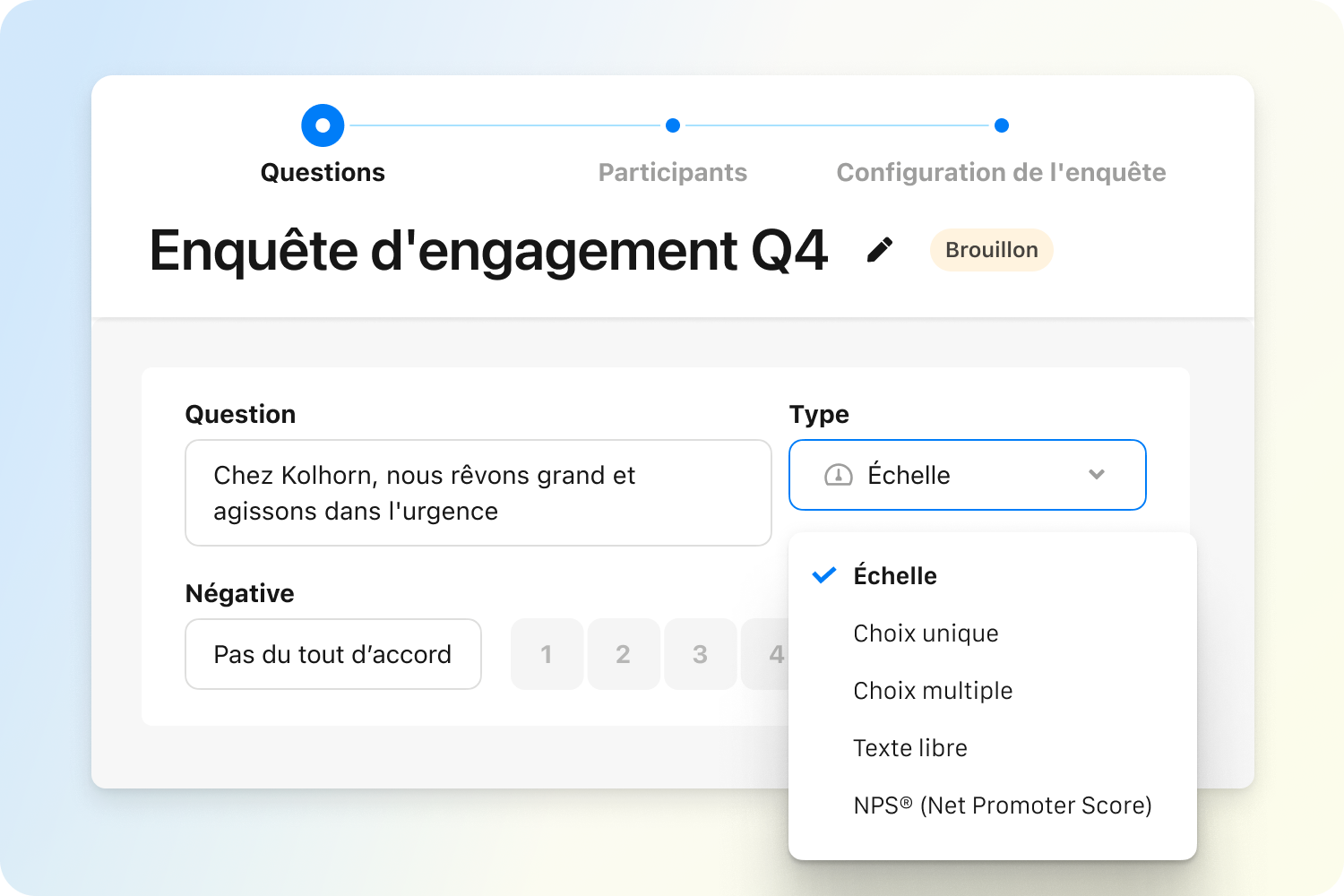Click the Questions step circle

(x=323, y=125)
